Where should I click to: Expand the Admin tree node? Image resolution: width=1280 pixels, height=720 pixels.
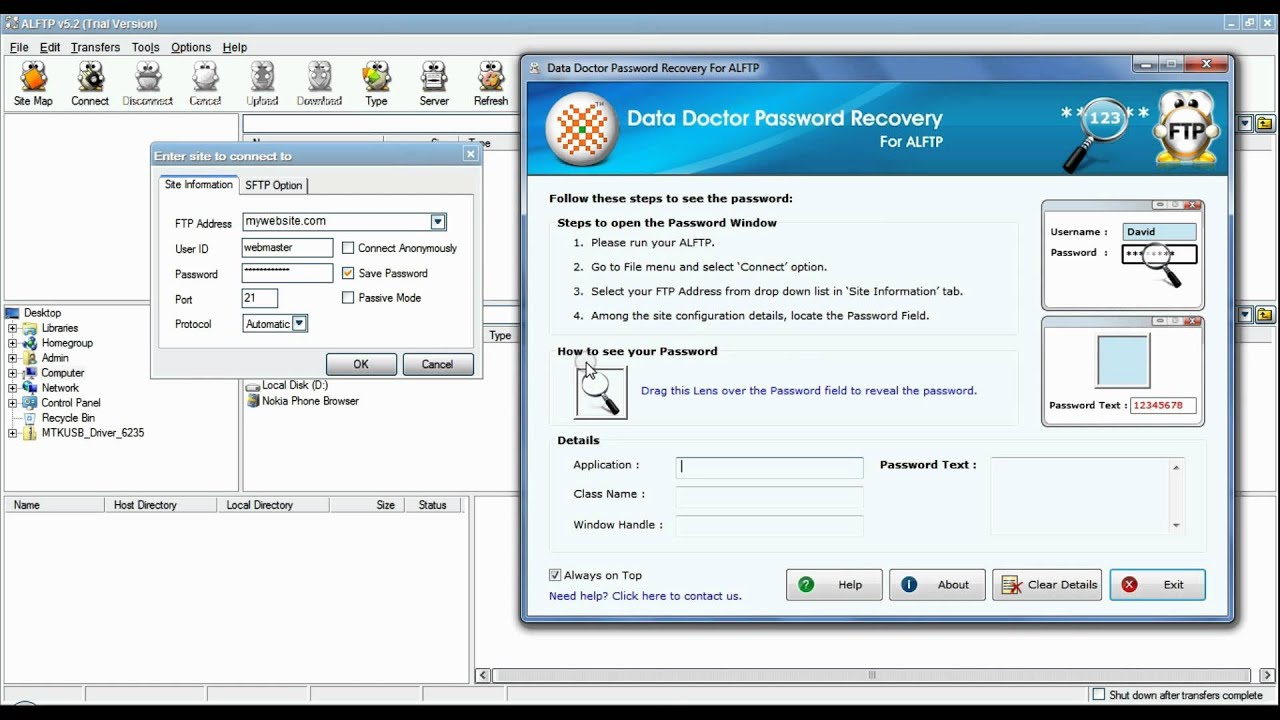[x=13, y=358]
